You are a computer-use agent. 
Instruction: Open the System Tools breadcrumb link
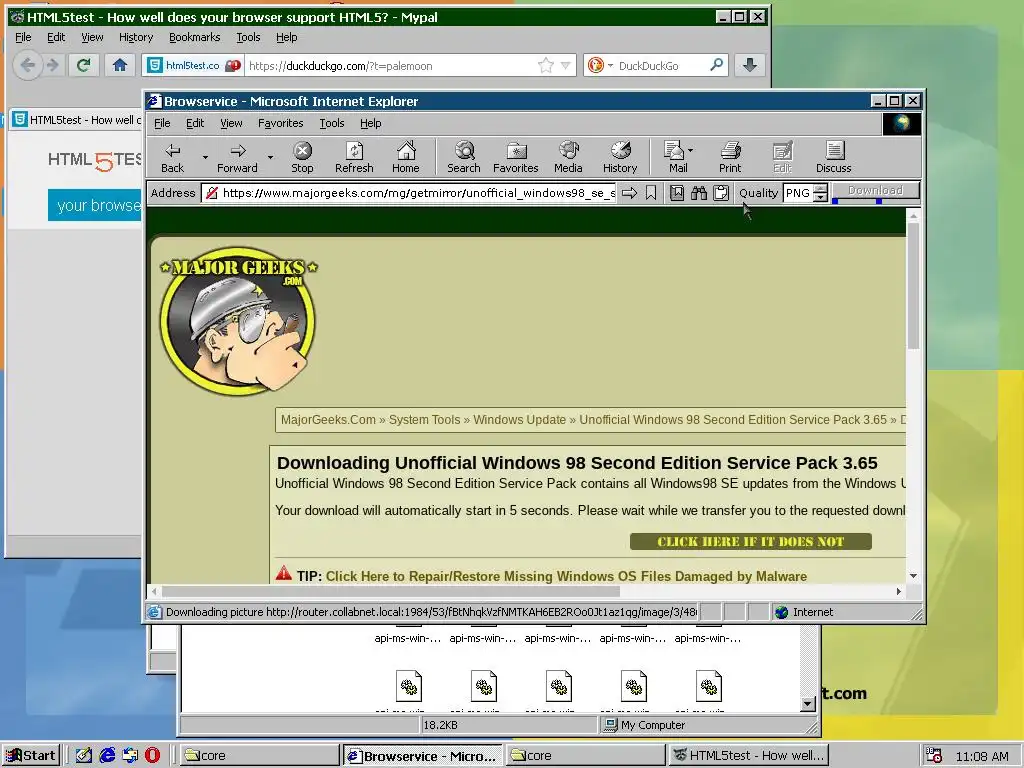(x=424, y=420)
